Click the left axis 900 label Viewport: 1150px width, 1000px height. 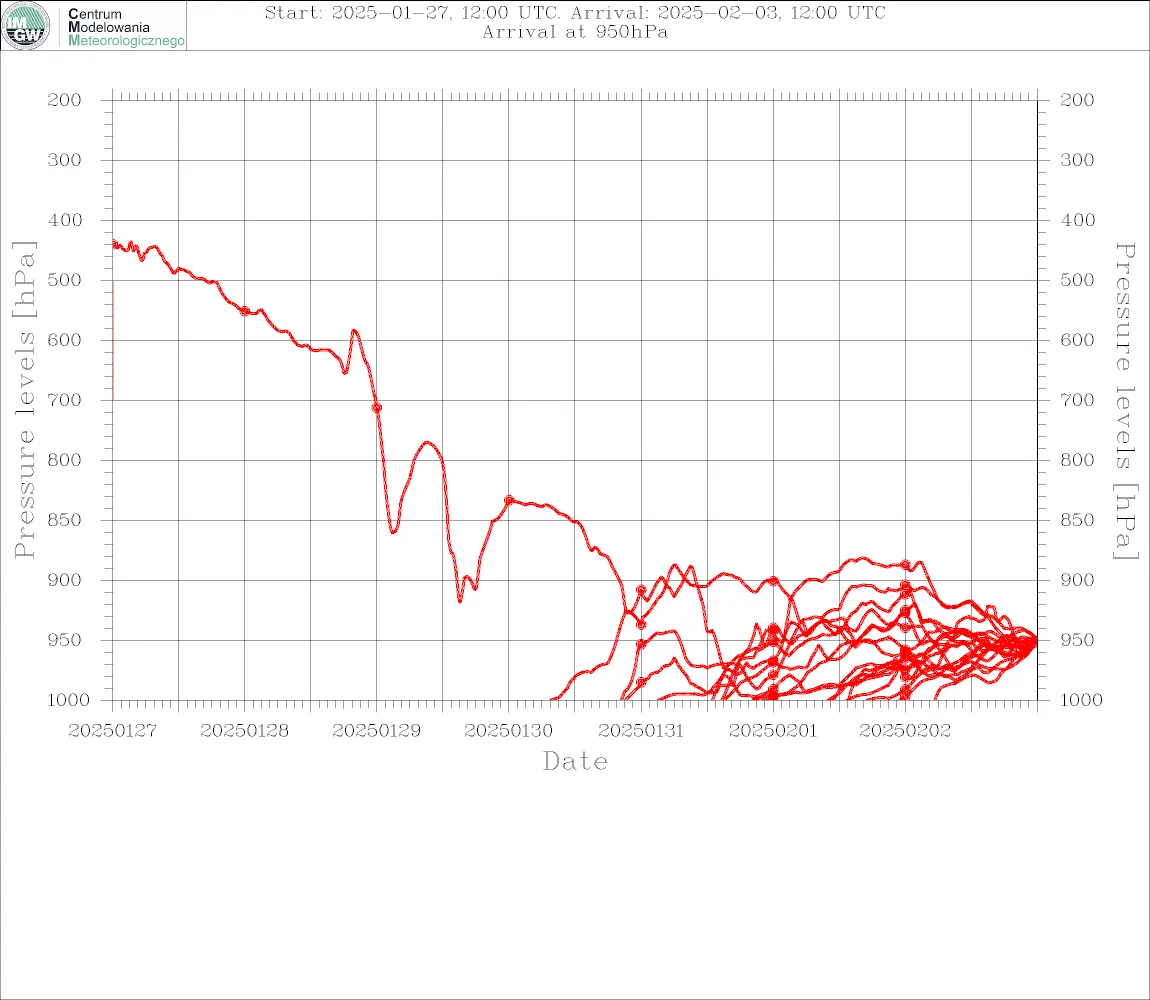[x=65, y=580]
